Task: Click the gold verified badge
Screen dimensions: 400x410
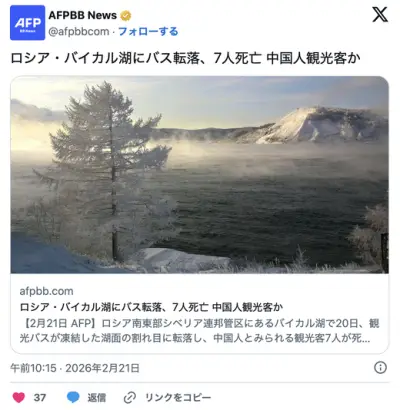Action: [126, 15]
